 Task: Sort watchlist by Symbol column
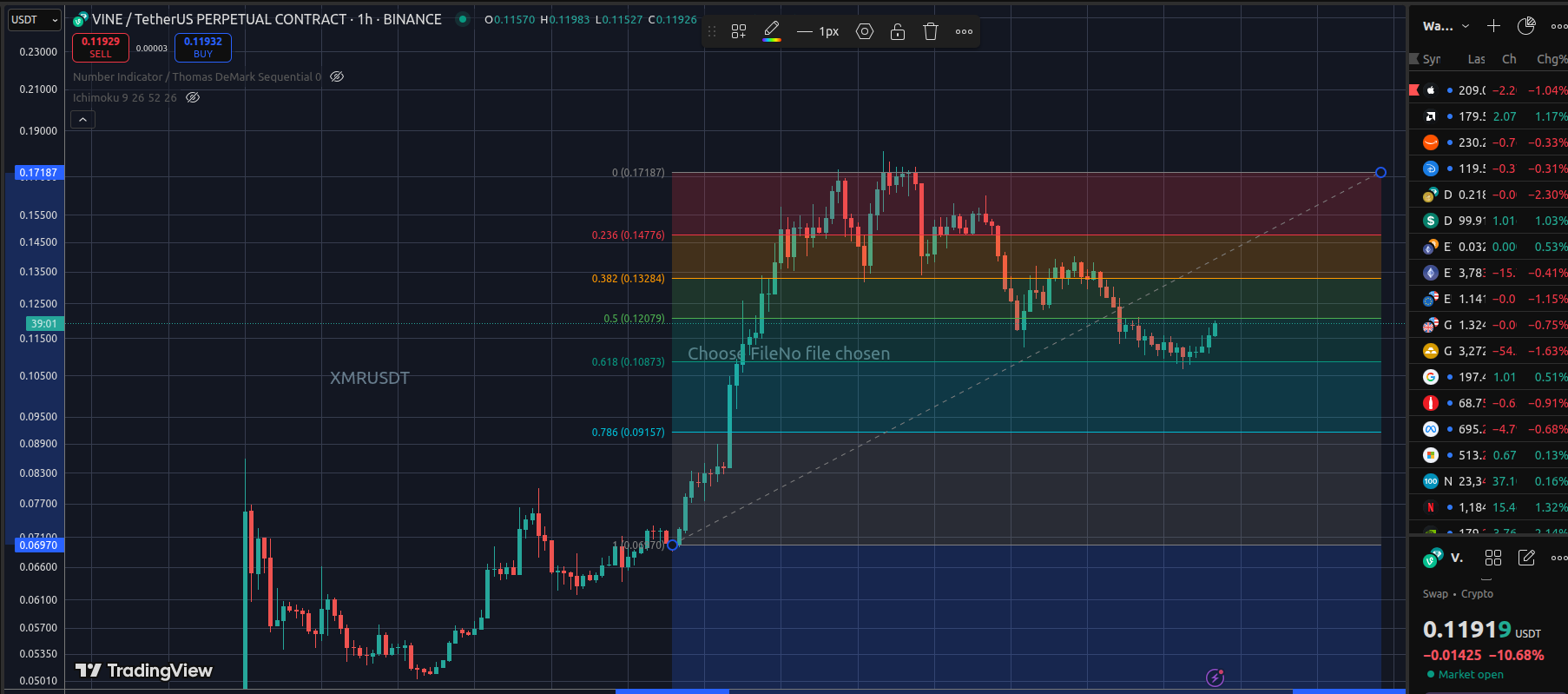pyautogui.click(x=1432, y=59)
